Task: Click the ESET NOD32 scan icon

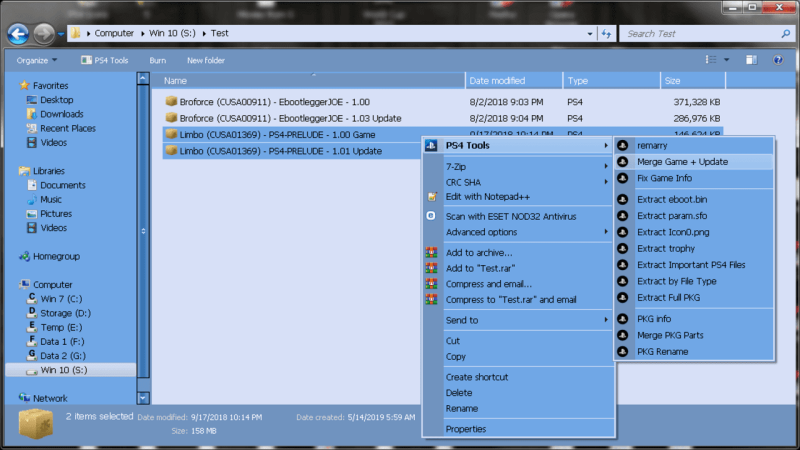Action: [x=431, y=216]
